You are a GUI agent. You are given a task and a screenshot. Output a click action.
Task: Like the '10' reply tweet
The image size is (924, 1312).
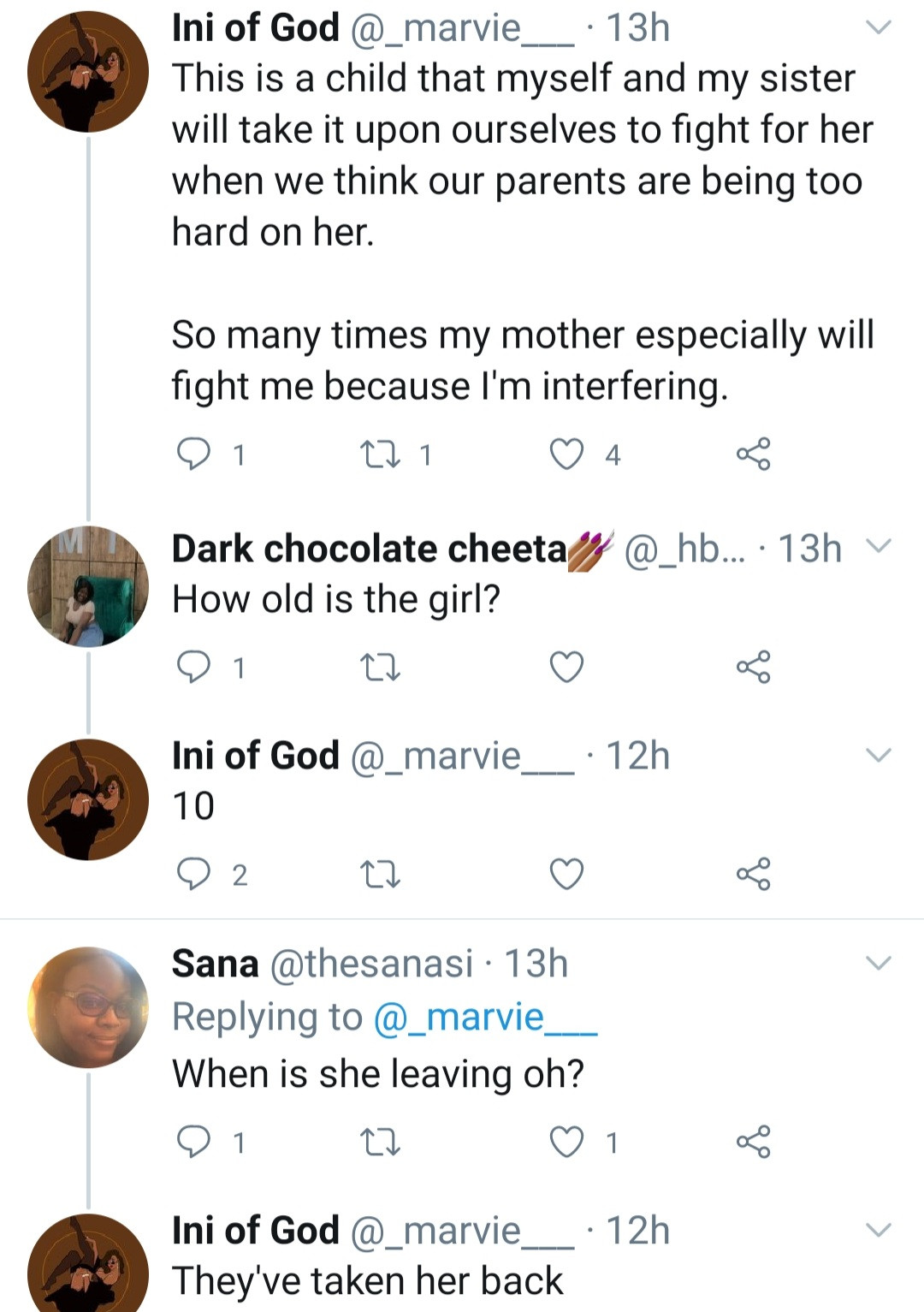tap(566, 874)
